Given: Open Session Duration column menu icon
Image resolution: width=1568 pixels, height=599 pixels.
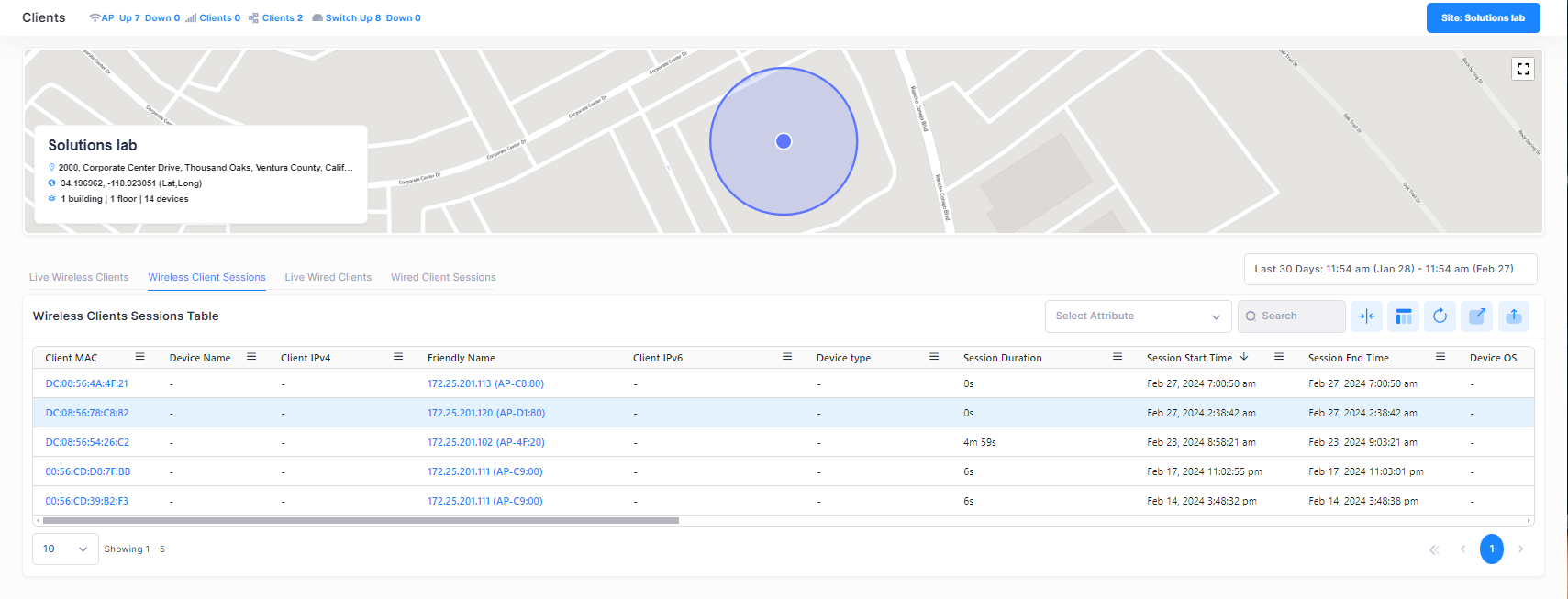Looking at the screenshot, I should point(1117,357).
